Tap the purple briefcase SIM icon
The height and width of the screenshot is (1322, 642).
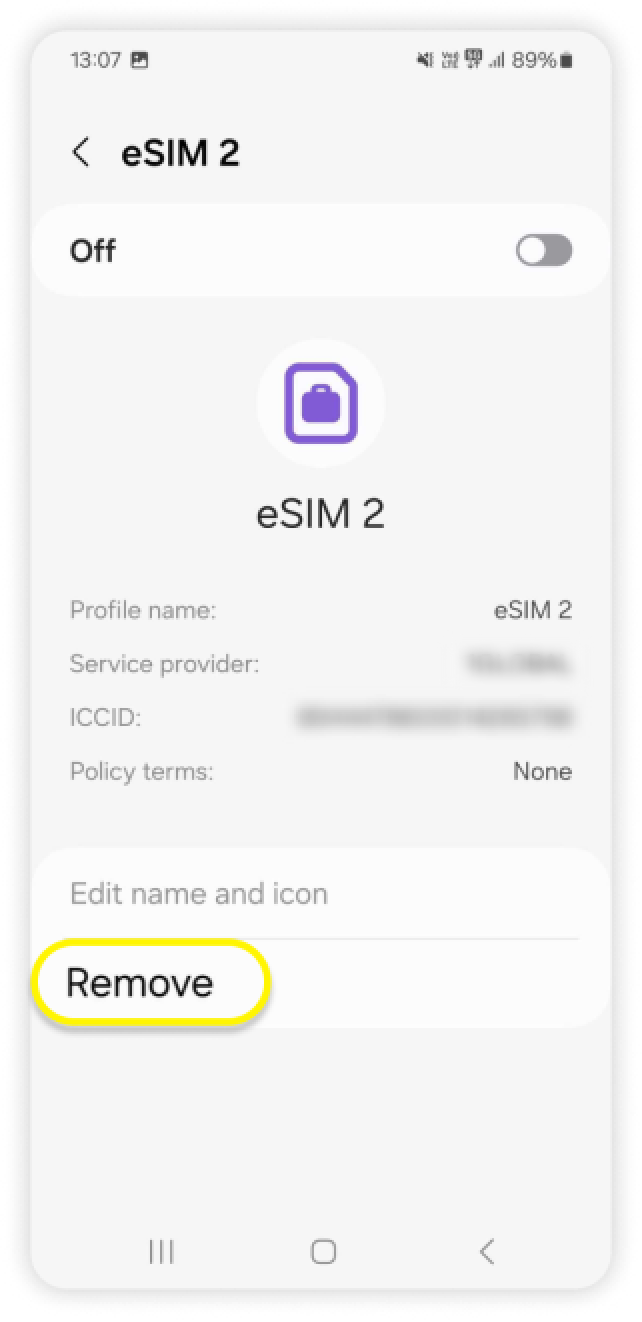(x=321, y=405)
